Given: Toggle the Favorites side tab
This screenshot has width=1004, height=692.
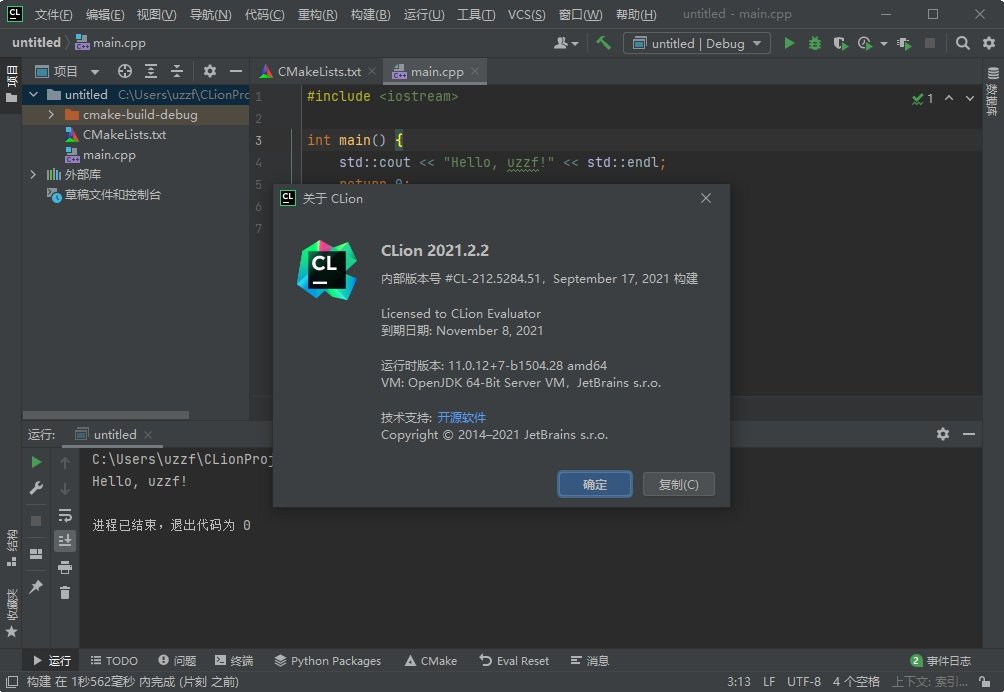Looking at the screenshot, I should coord(11,613).
